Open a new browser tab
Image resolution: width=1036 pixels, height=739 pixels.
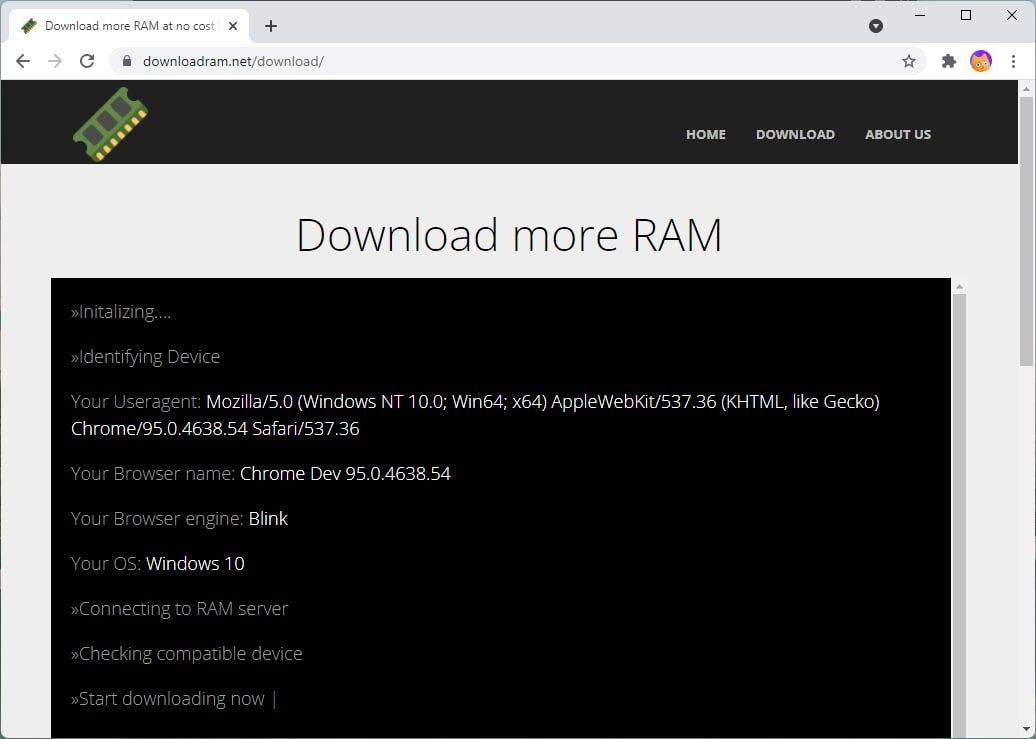tap(271, 26)
